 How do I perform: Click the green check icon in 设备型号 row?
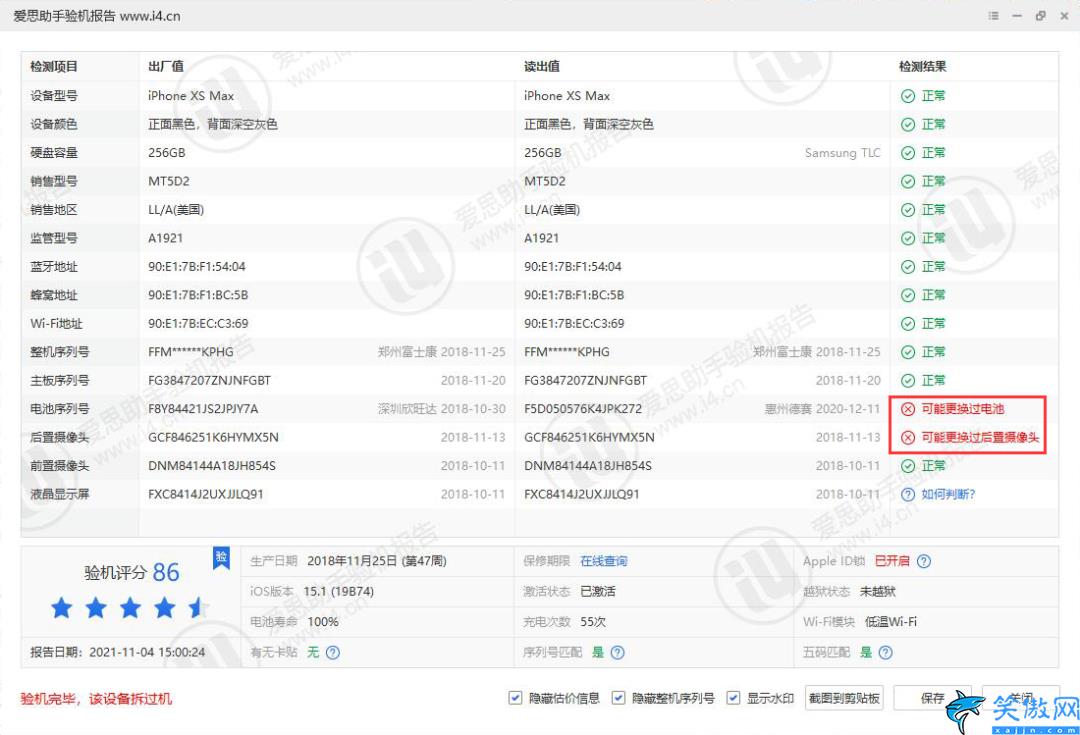coord(908,96)
